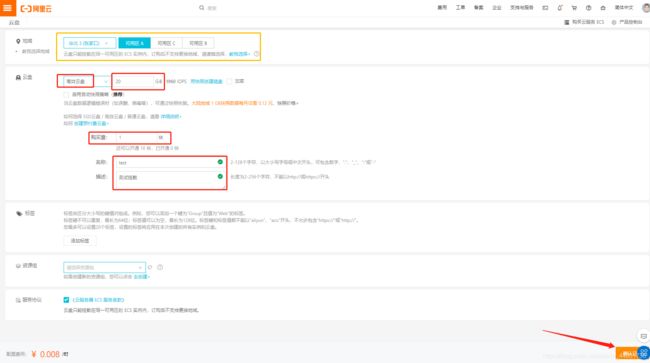
Task: Open the orange hamburger menu
Action: 7,8
